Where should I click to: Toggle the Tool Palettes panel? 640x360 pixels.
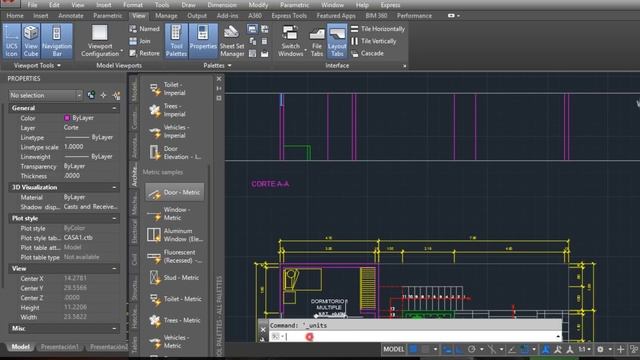pos(176,41)
